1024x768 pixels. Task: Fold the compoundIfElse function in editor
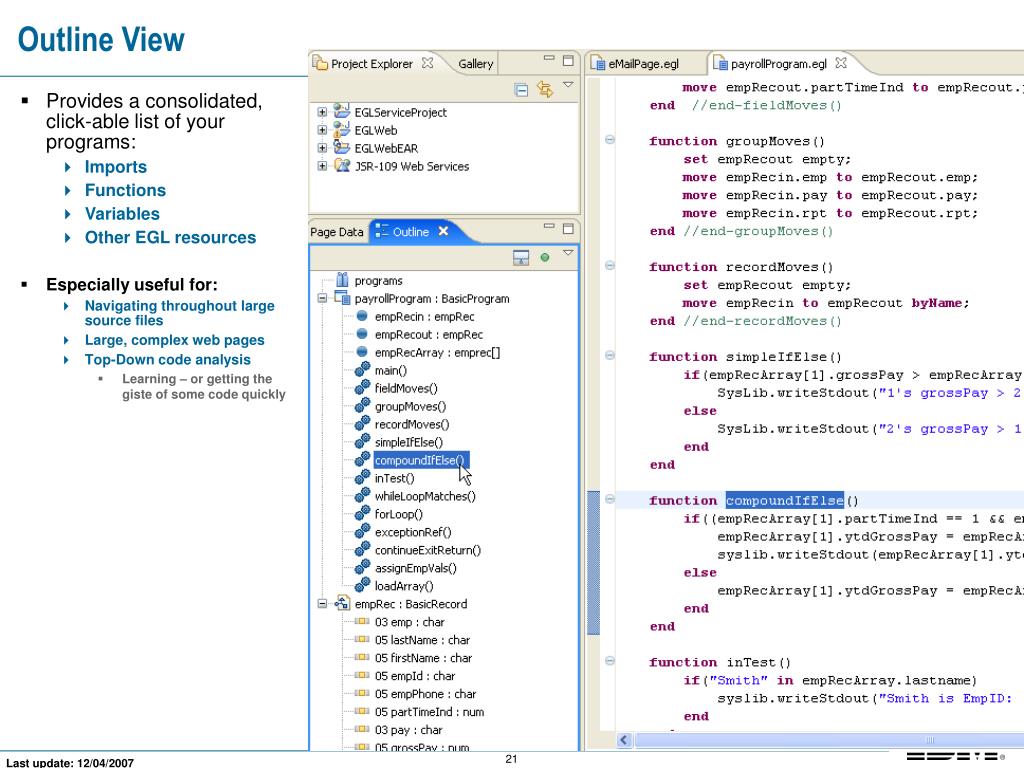(609, 499)
